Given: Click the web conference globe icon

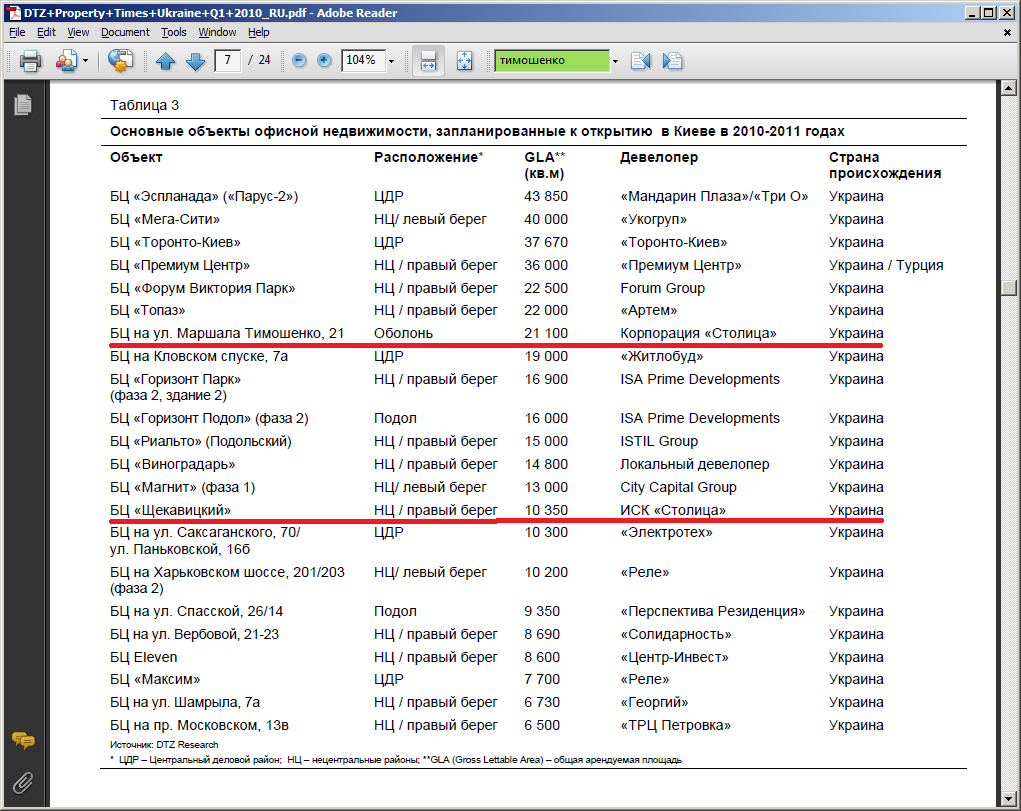Looking at the screenshot, I should pyautogui.click(x=120, y=61).
